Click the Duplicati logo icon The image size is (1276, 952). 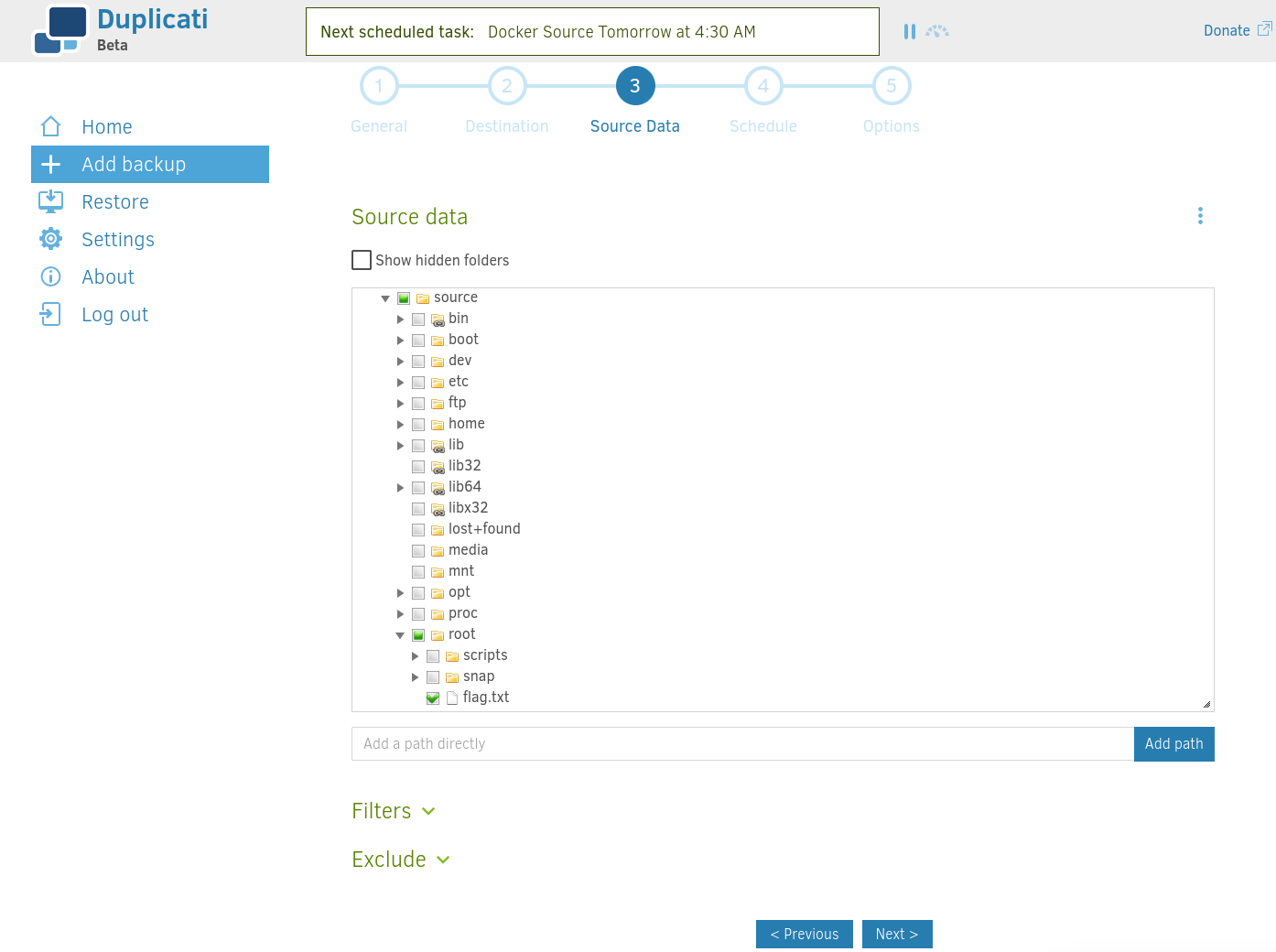click(x=60, y=30)
